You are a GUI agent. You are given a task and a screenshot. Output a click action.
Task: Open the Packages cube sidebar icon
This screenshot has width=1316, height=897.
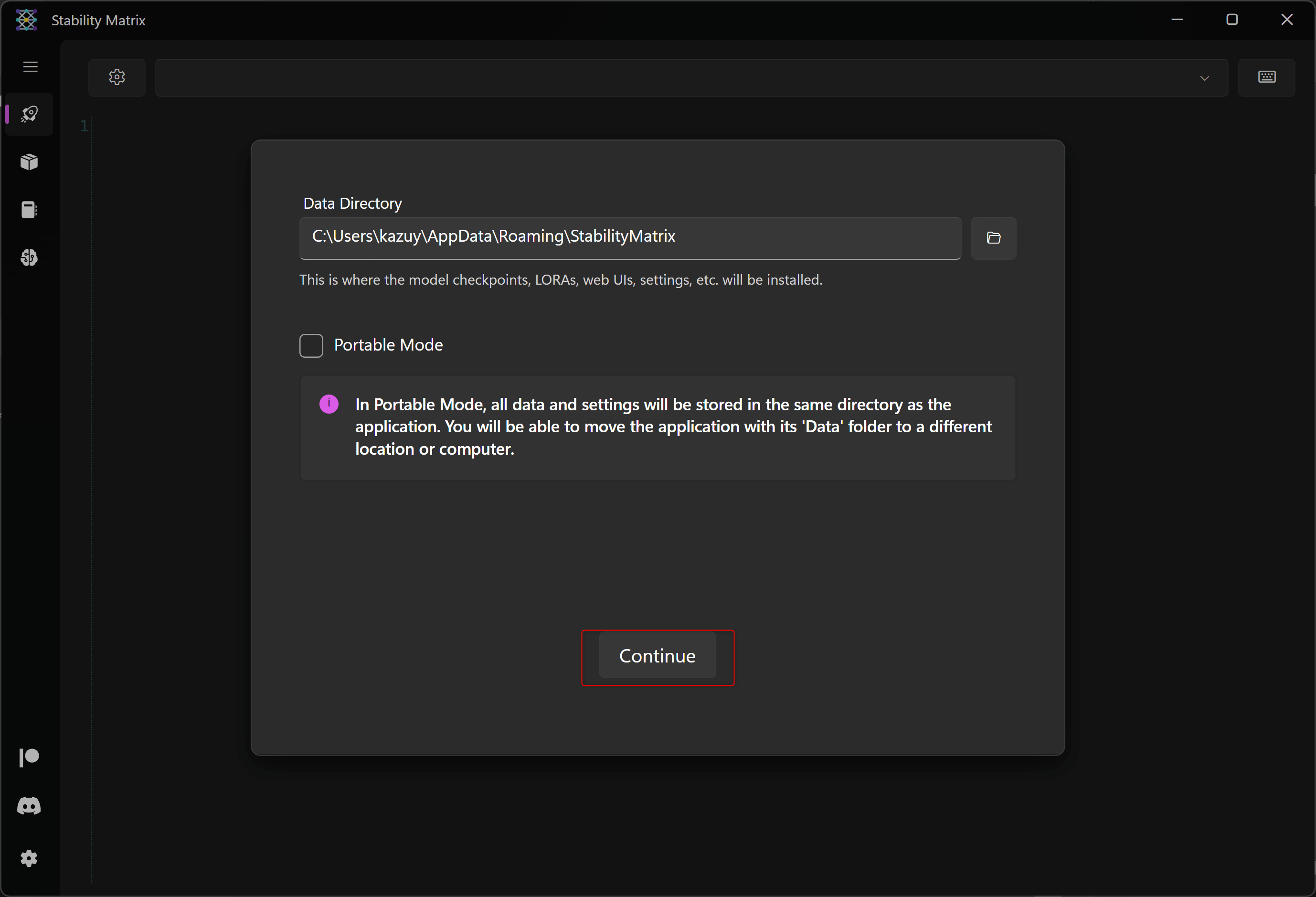pos(30,162)
